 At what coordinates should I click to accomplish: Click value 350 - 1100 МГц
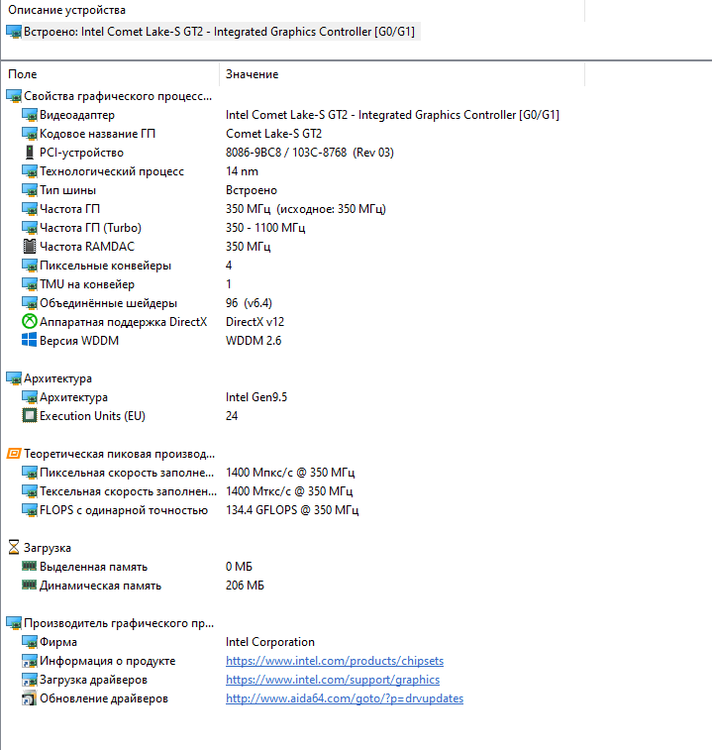(265, 228)
